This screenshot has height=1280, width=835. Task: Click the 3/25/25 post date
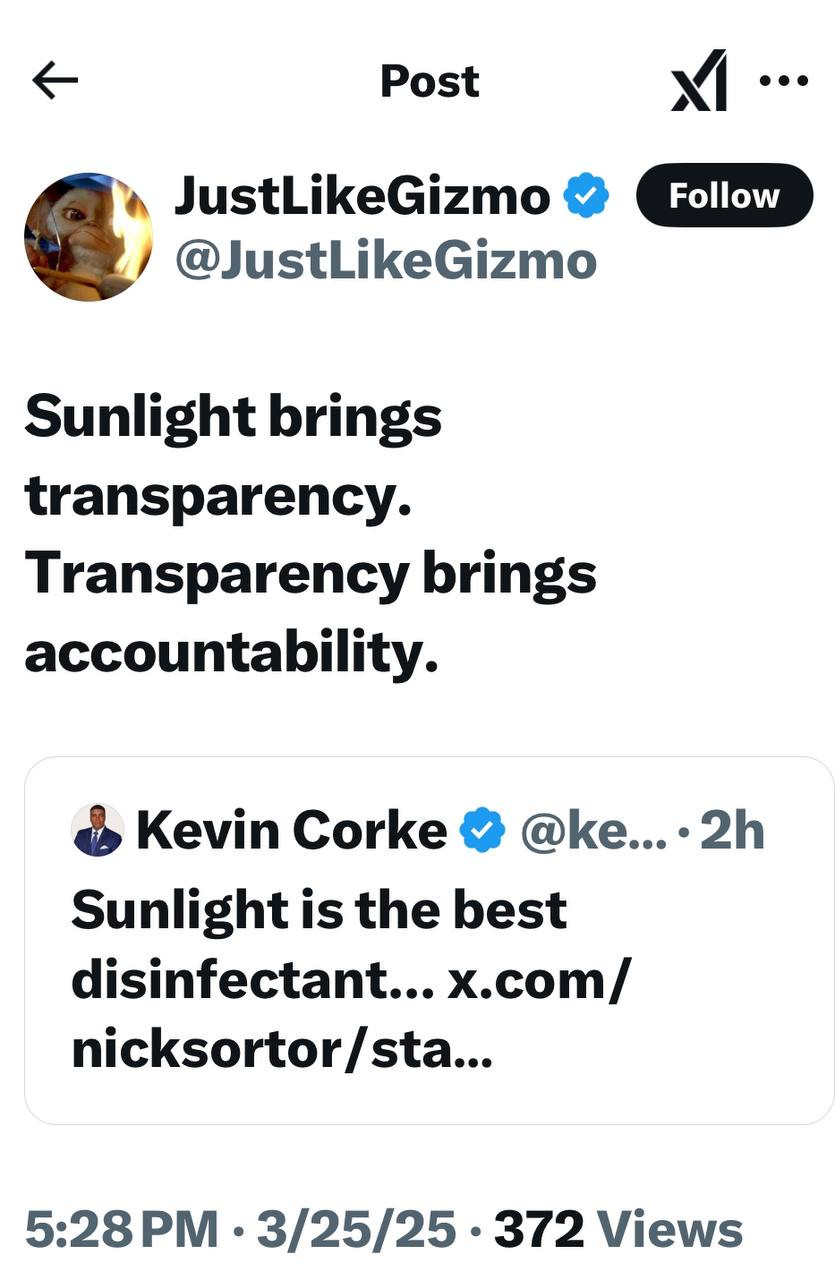pyautogui.click(x=356, y=1230)
